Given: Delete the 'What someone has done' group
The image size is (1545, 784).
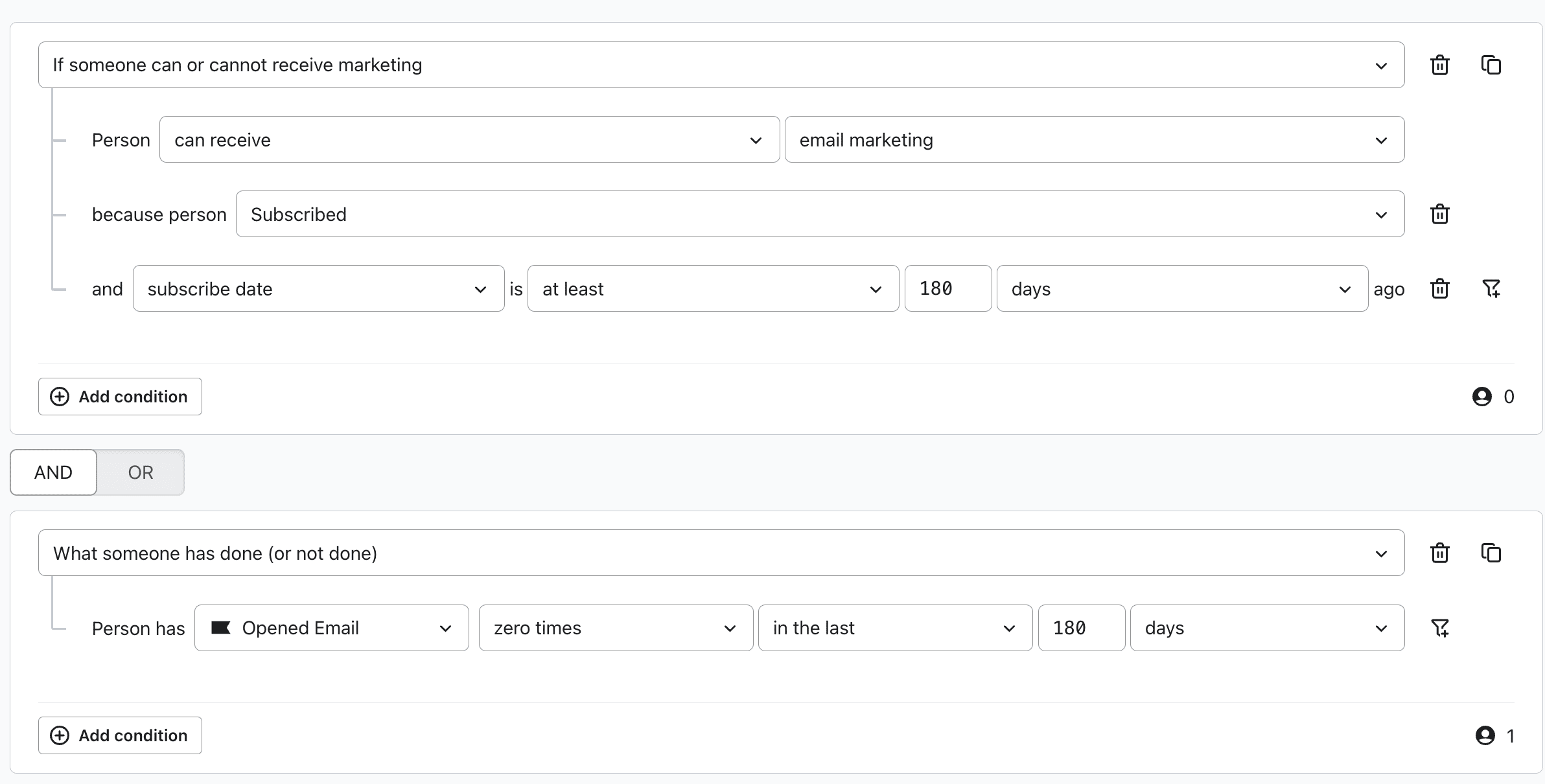Looking at the screenshot, I should [1439, 553].
